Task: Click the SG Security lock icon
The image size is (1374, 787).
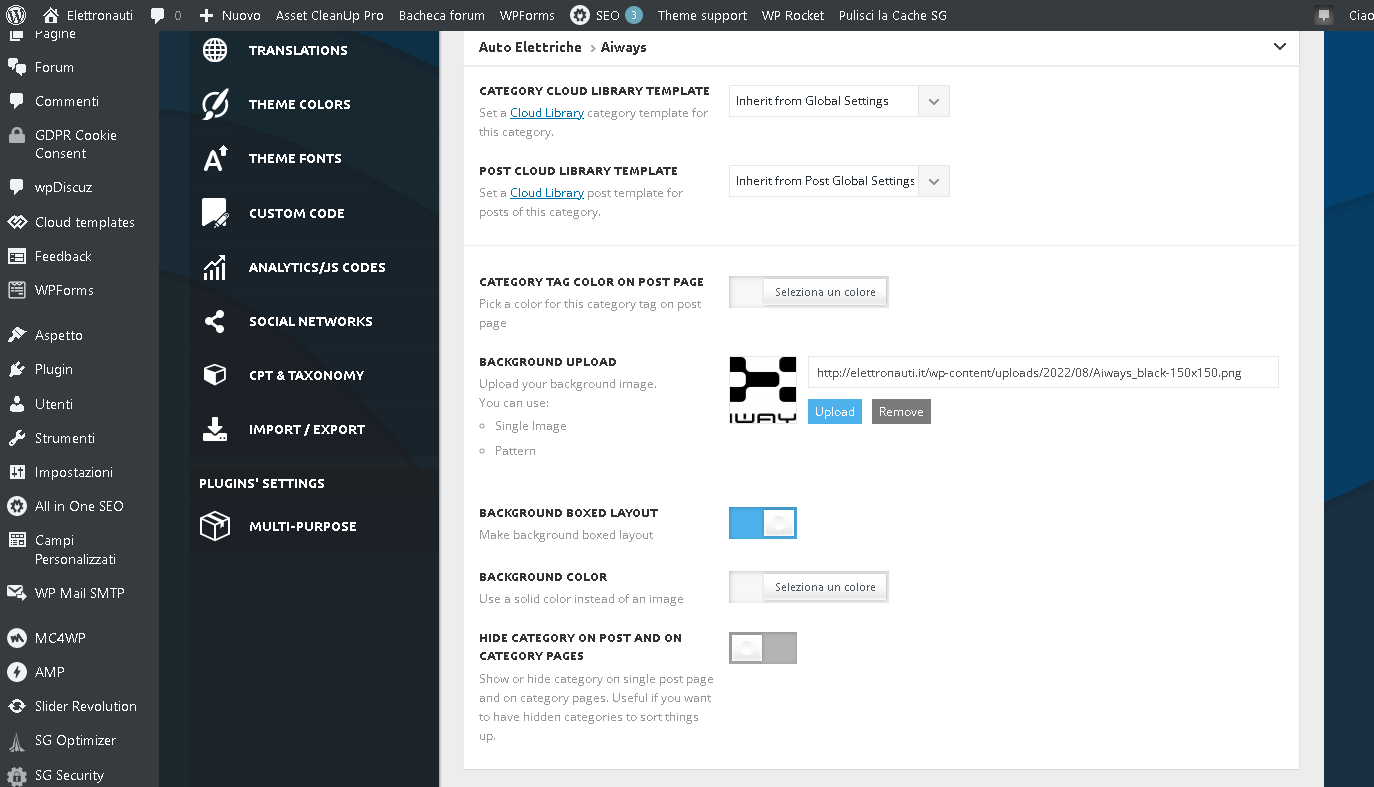Action: (x=17, y=775)
